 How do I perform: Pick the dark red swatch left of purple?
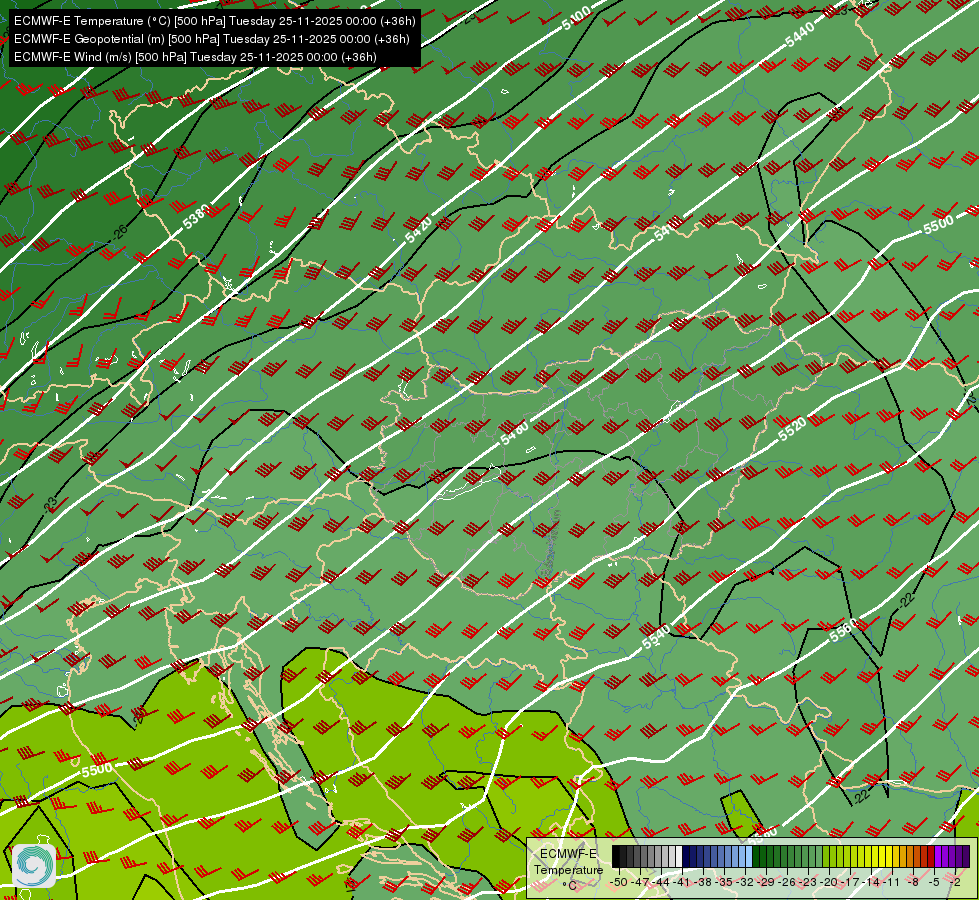coord(931,856)
